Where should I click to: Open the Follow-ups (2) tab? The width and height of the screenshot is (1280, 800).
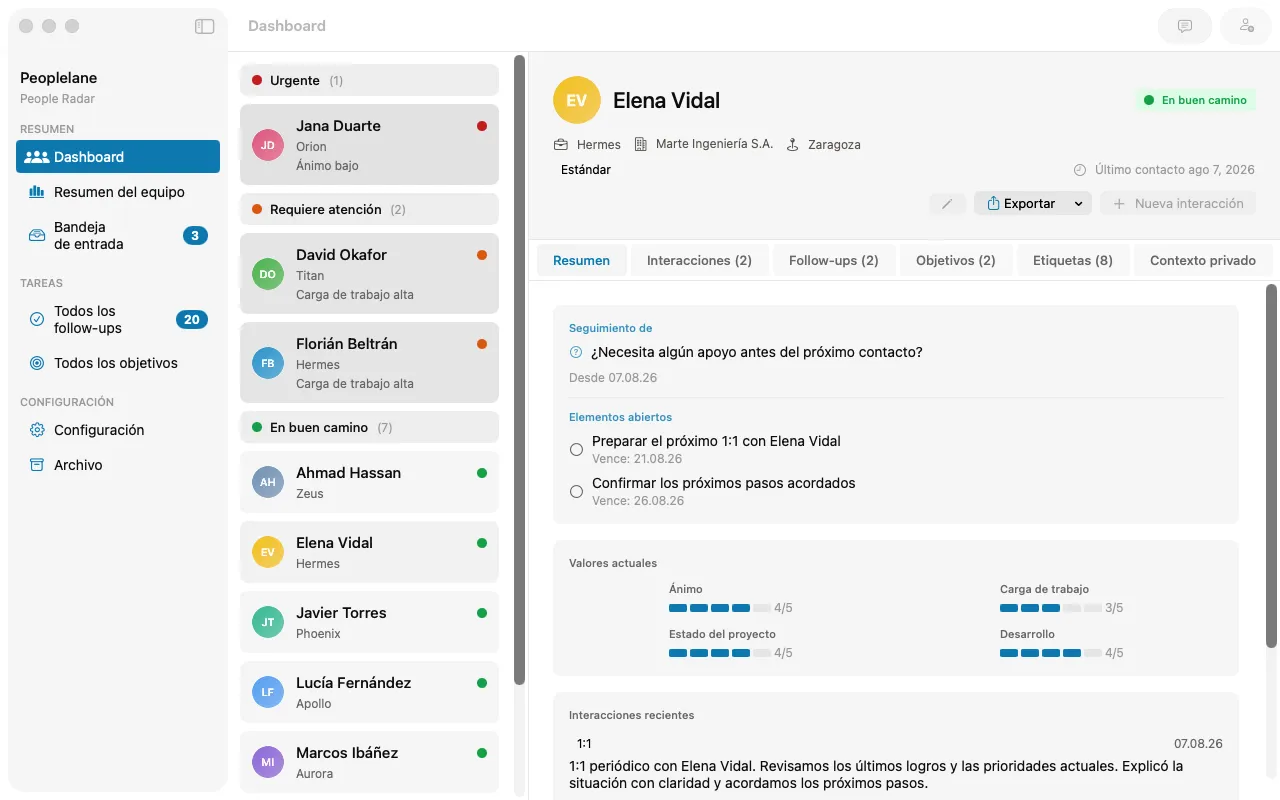click(833, 260)
